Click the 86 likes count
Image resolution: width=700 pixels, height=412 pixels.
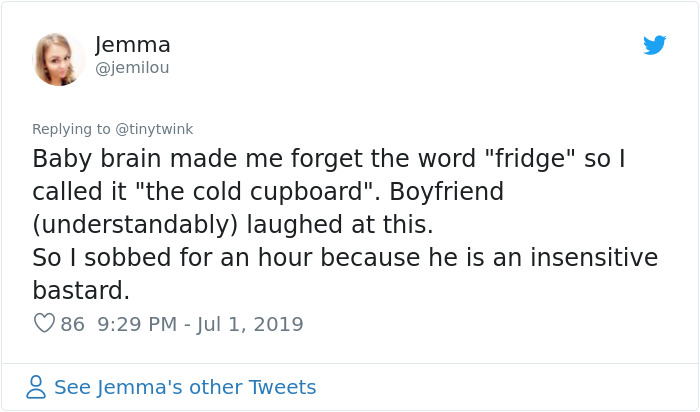pyautogui.click(x=72, y=324)
